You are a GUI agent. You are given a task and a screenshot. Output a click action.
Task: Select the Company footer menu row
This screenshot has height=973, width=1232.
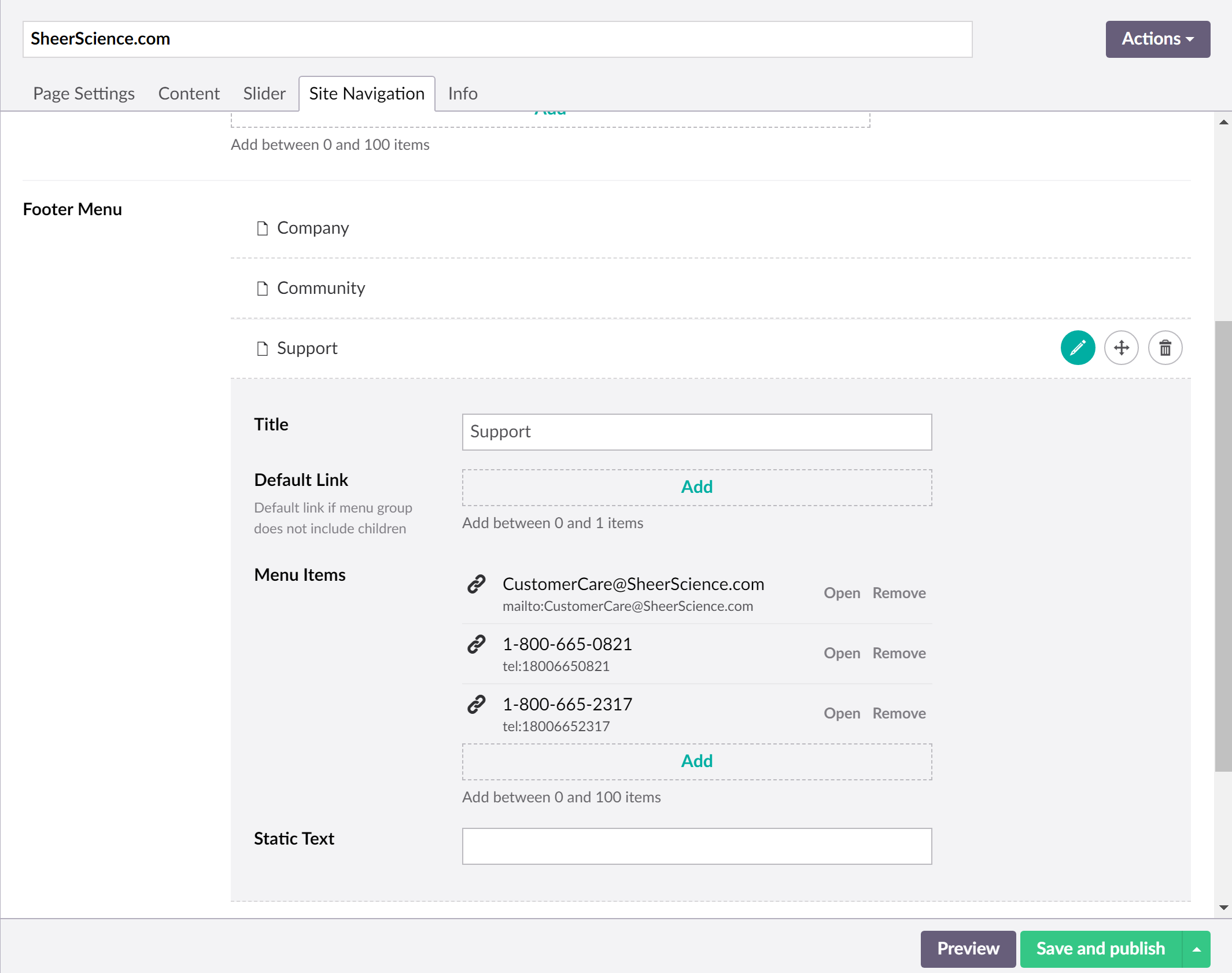coord(710,228)
